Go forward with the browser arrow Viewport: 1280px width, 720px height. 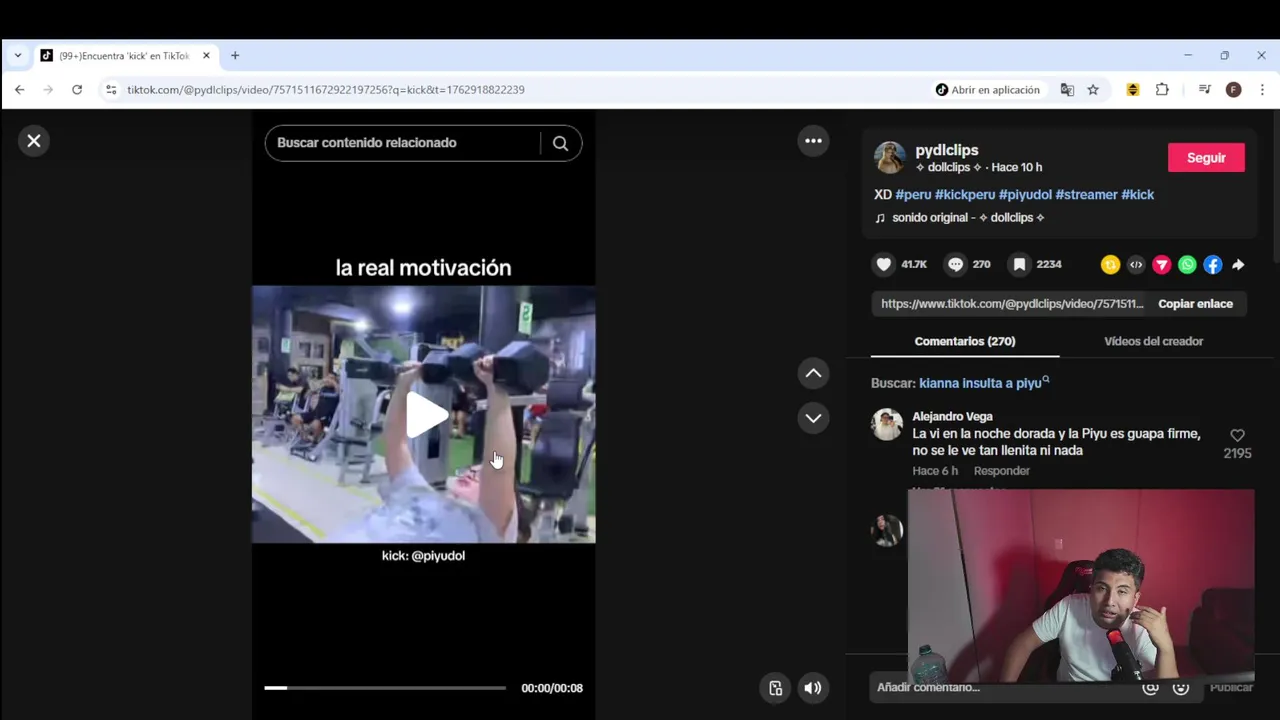click(x=48, y=90)
